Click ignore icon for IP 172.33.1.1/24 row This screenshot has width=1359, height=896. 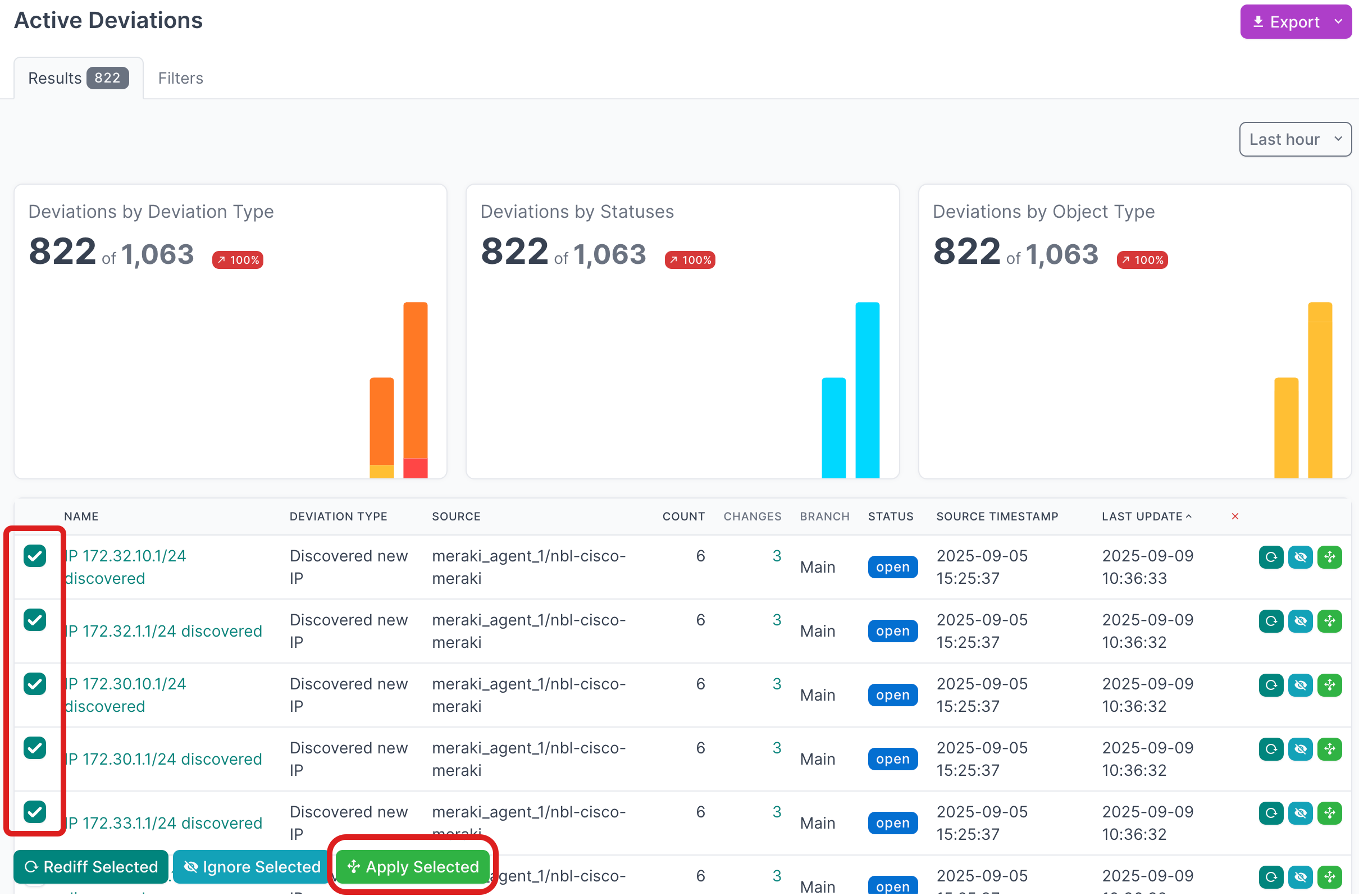[x=1300, y=812]
